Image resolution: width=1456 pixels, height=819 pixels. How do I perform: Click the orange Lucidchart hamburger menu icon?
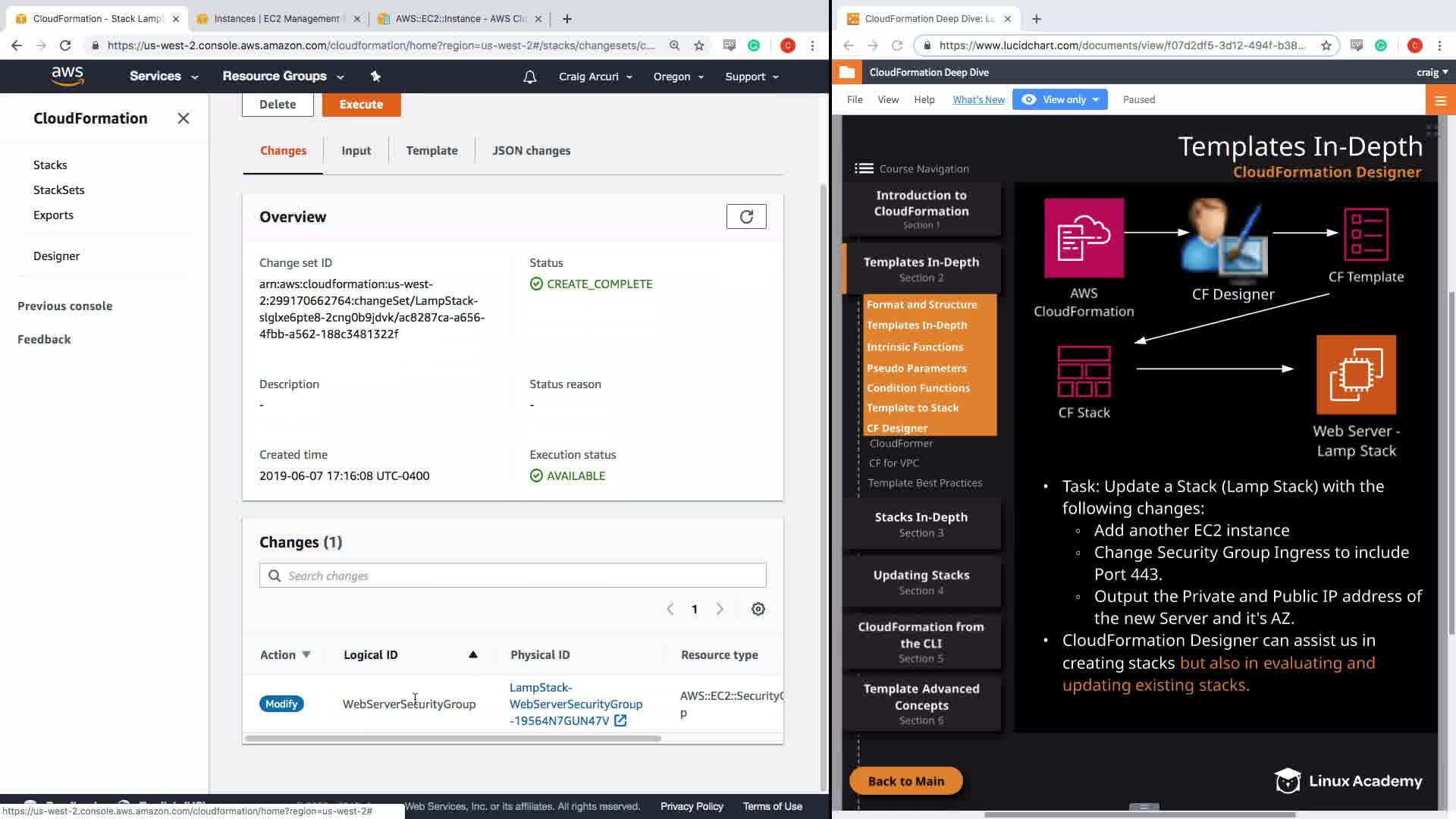pyautogui.click(x=1440, y=100)
